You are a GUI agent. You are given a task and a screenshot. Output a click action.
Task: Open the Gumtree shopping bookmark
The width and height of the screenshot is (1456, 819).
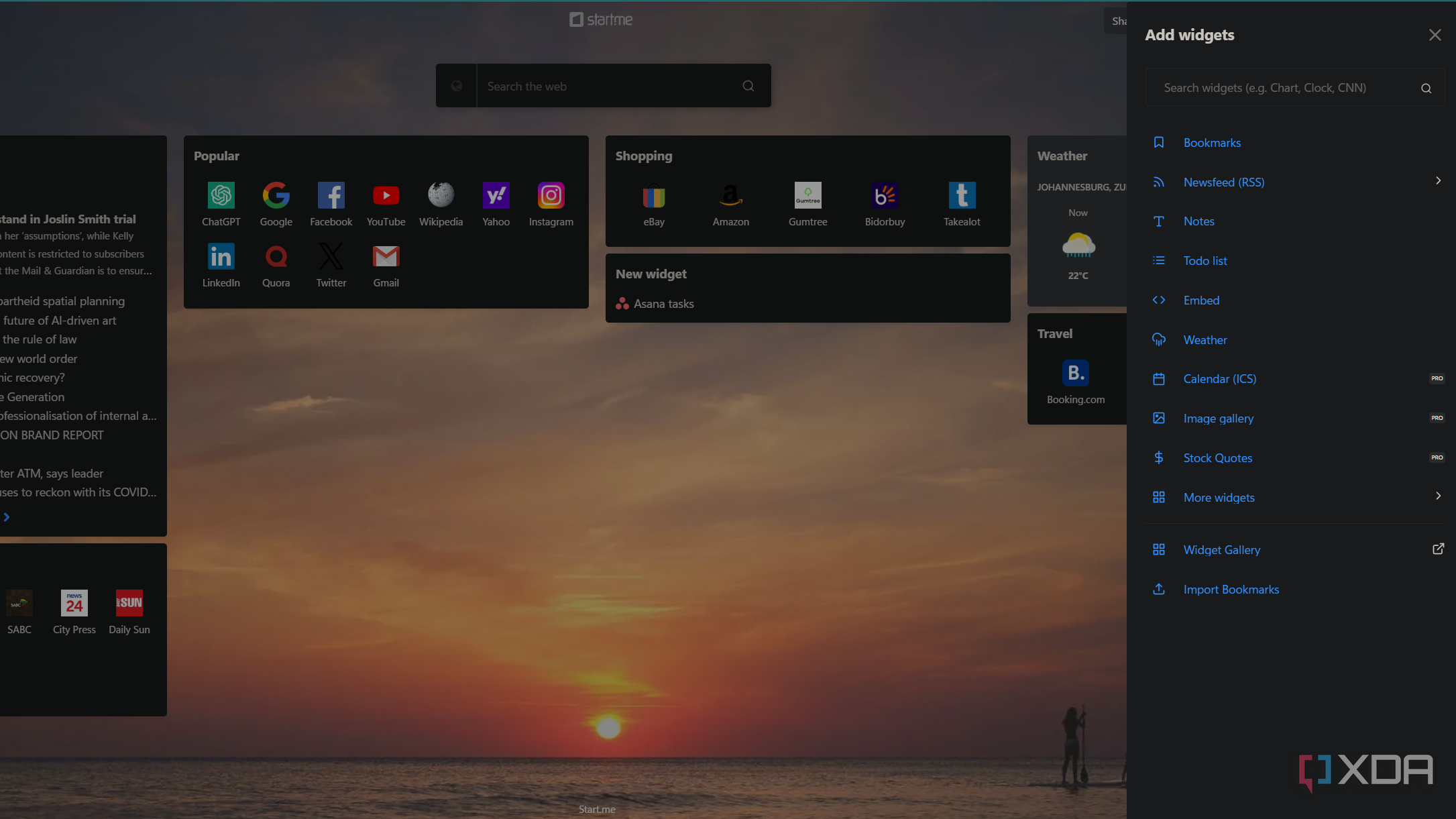pos(808,195)
